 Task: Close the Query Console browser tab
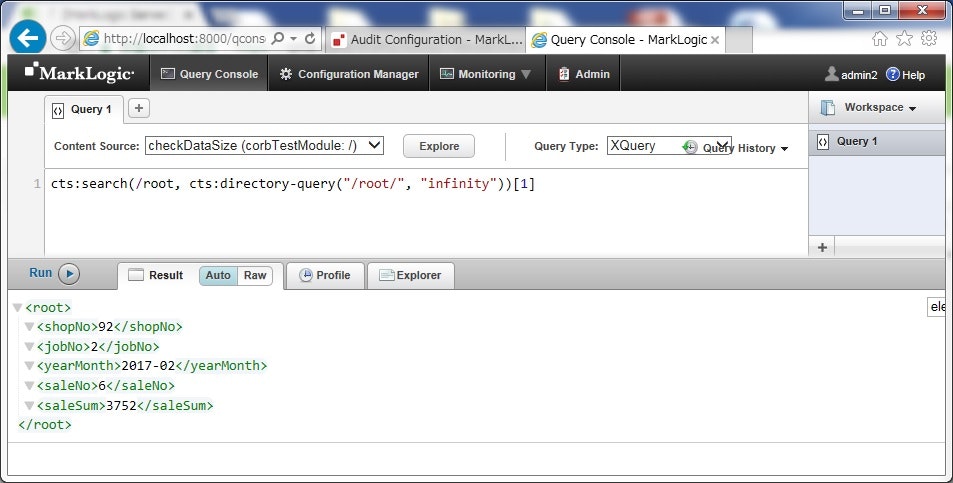click(715, 40)
